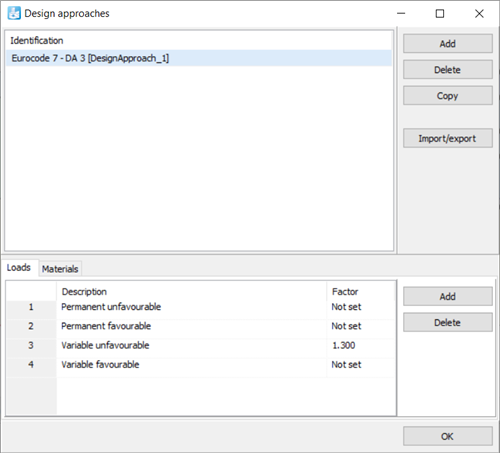The width and height of the screenshot is (500, 453).
Task: Edit the factor for Variable favourable
Action: point(361,365)
